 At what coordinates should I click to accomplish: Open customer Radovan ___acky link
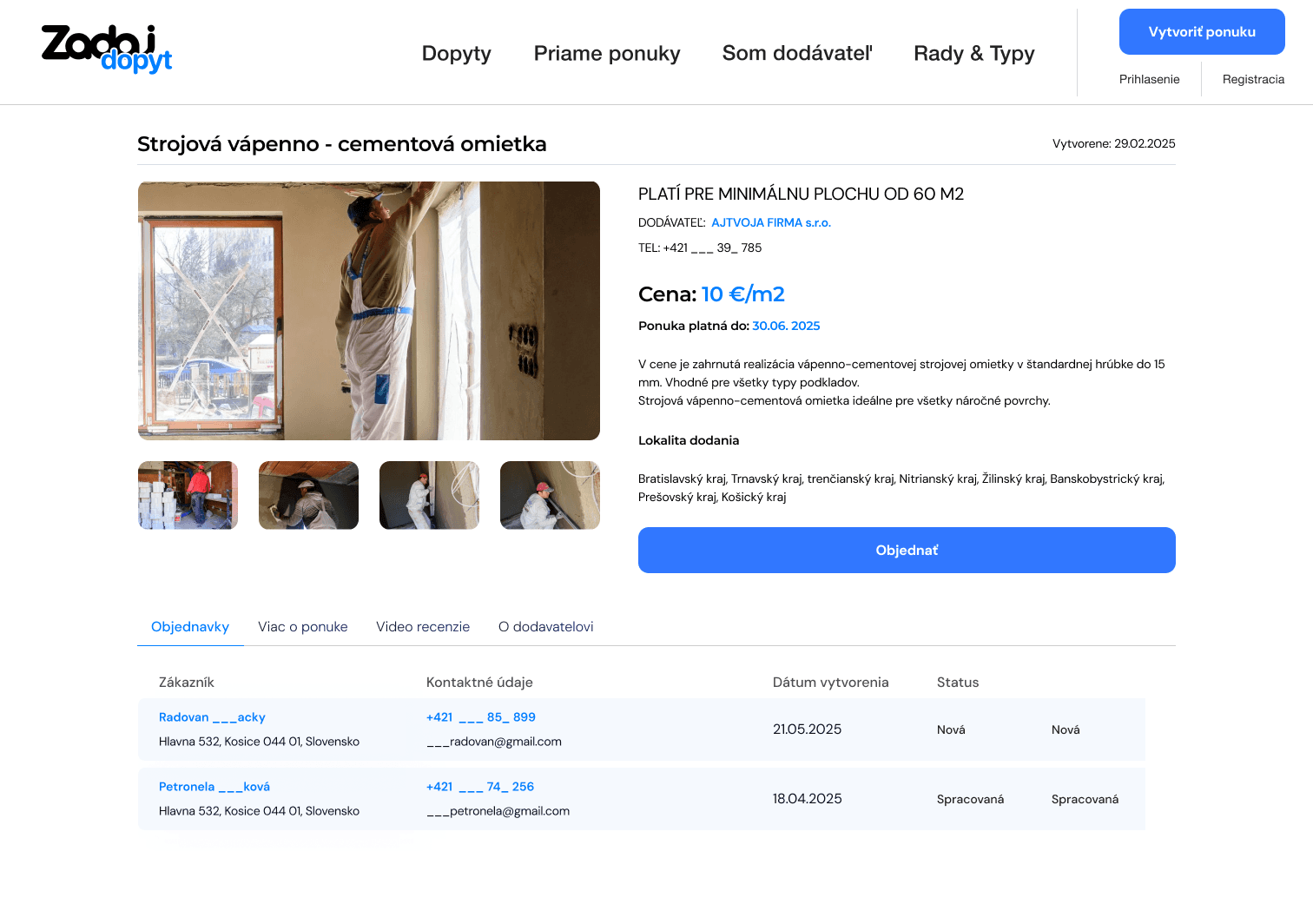pyautogui.click(x=212, y=717)
